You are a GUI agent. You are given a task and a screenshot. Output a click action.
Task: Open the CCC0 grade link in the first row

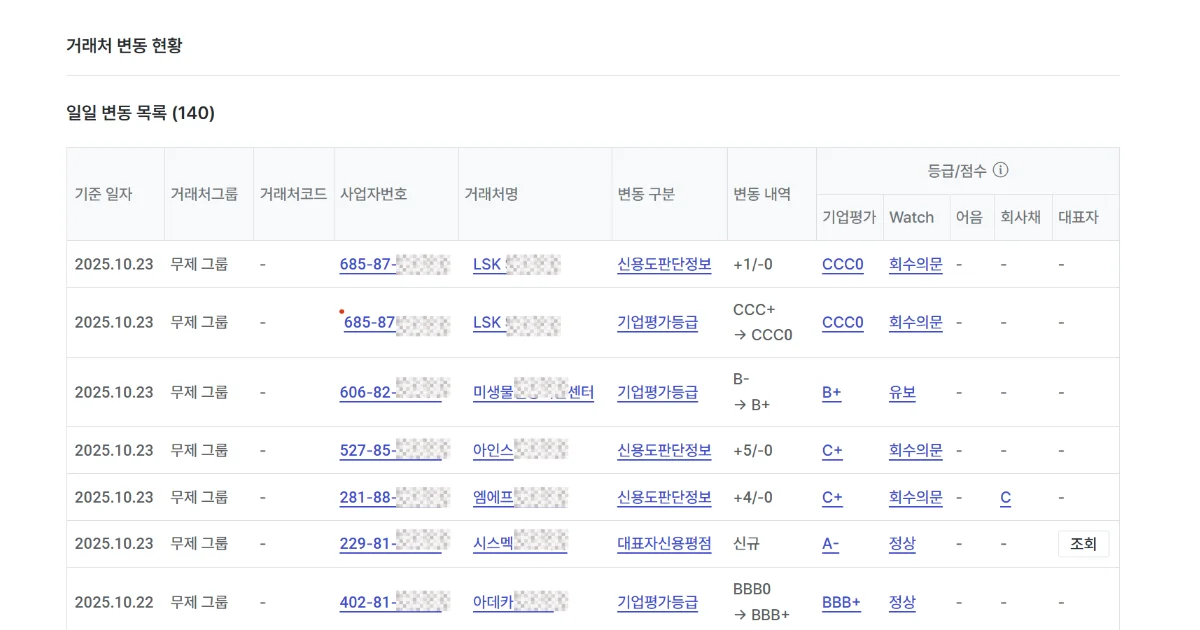(842, 264)
